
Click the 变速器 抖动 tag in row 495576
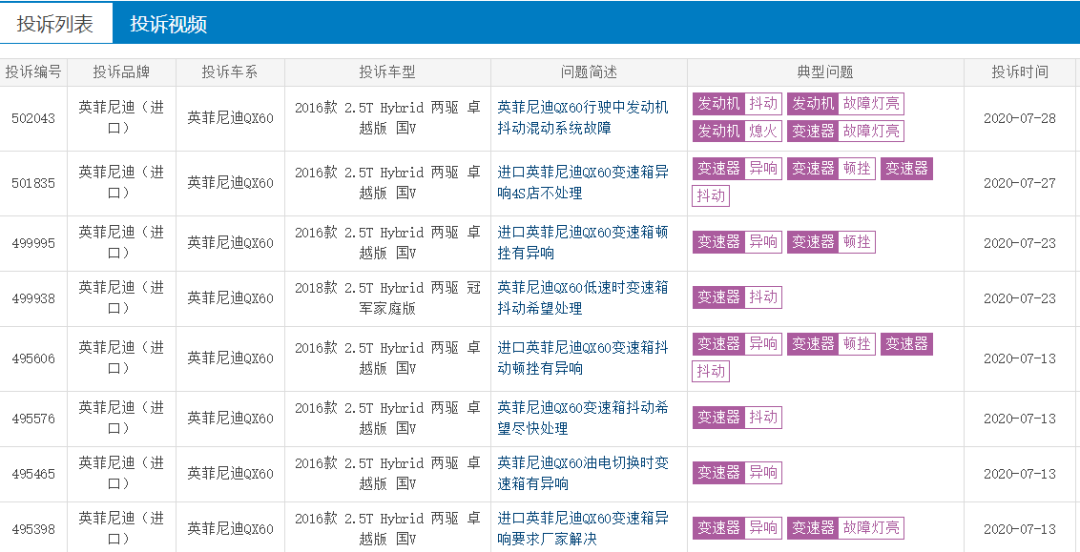coord(737,418)
